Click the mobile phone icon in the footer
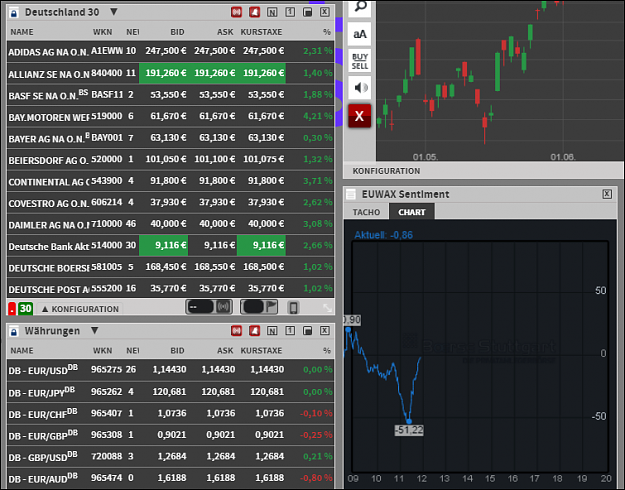625x490 pixels. [293, 307]
